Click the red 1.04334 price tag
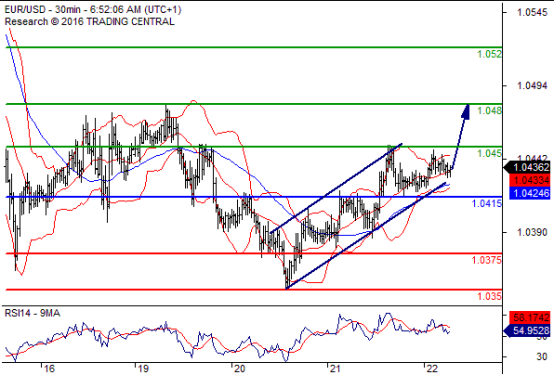 pyautogui.click(x=530, y=180)
